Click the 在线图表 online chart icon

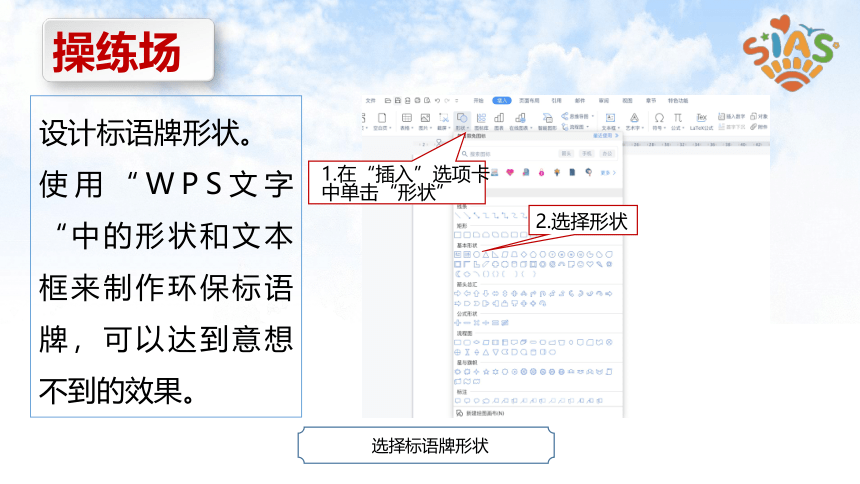point(519,118)
